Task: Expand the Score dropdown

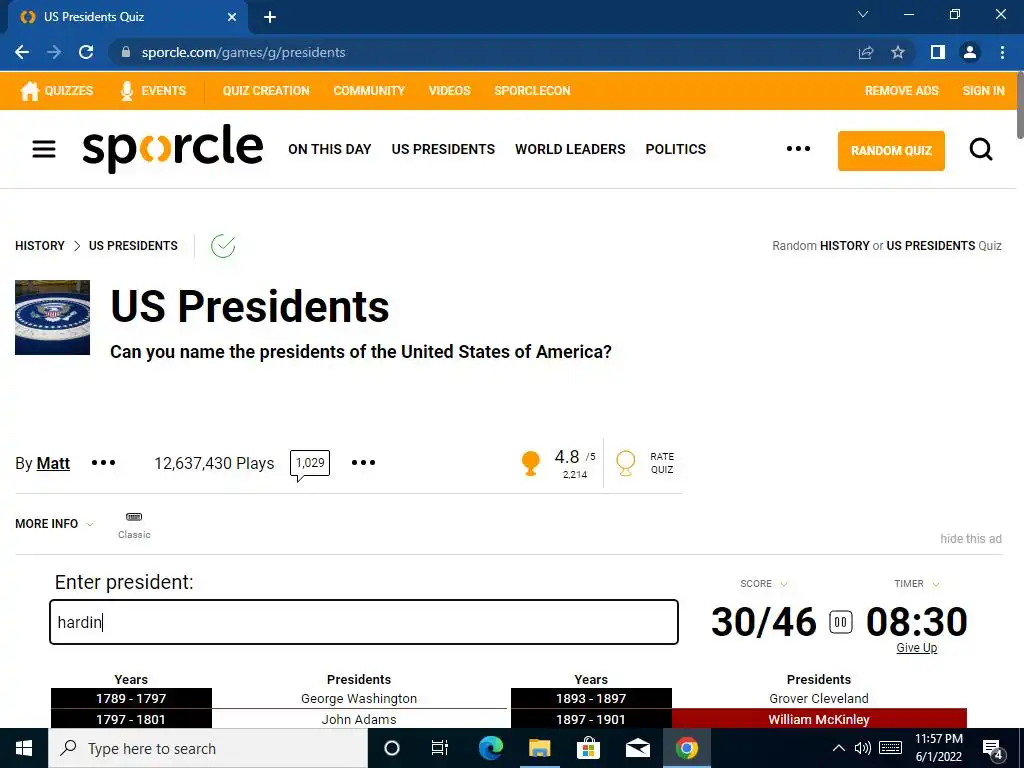Action: [x=763, y=584]
